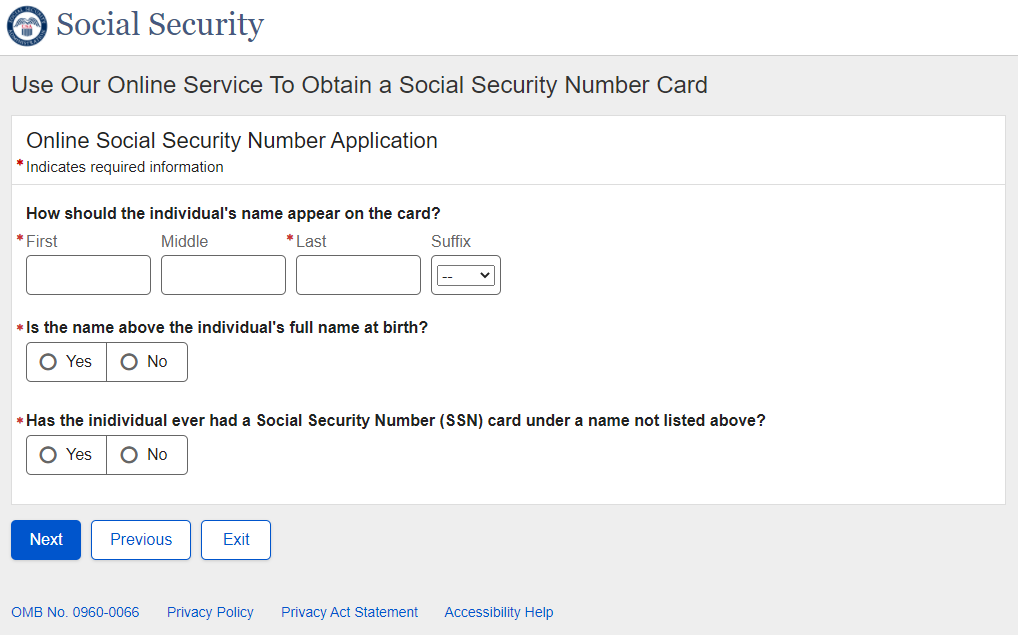Open the Suffix dropdown
The height and width of the screenshot is (635, 1018).
click(466, 275)
